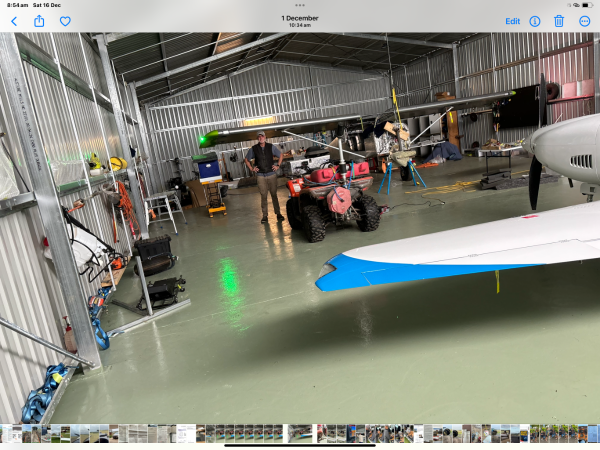Image resolution: width=600 pixels, height=450 pixels.
Task: Click the Edit button
Action: tap(512, 21)
